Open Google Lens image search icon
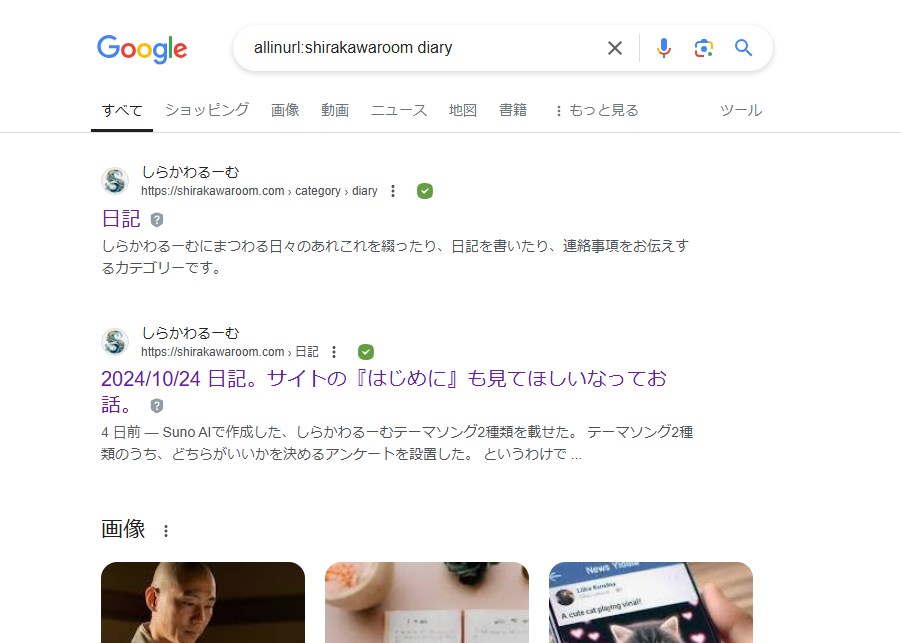This screenshot has height=643, width=901. tap(703, 48)
